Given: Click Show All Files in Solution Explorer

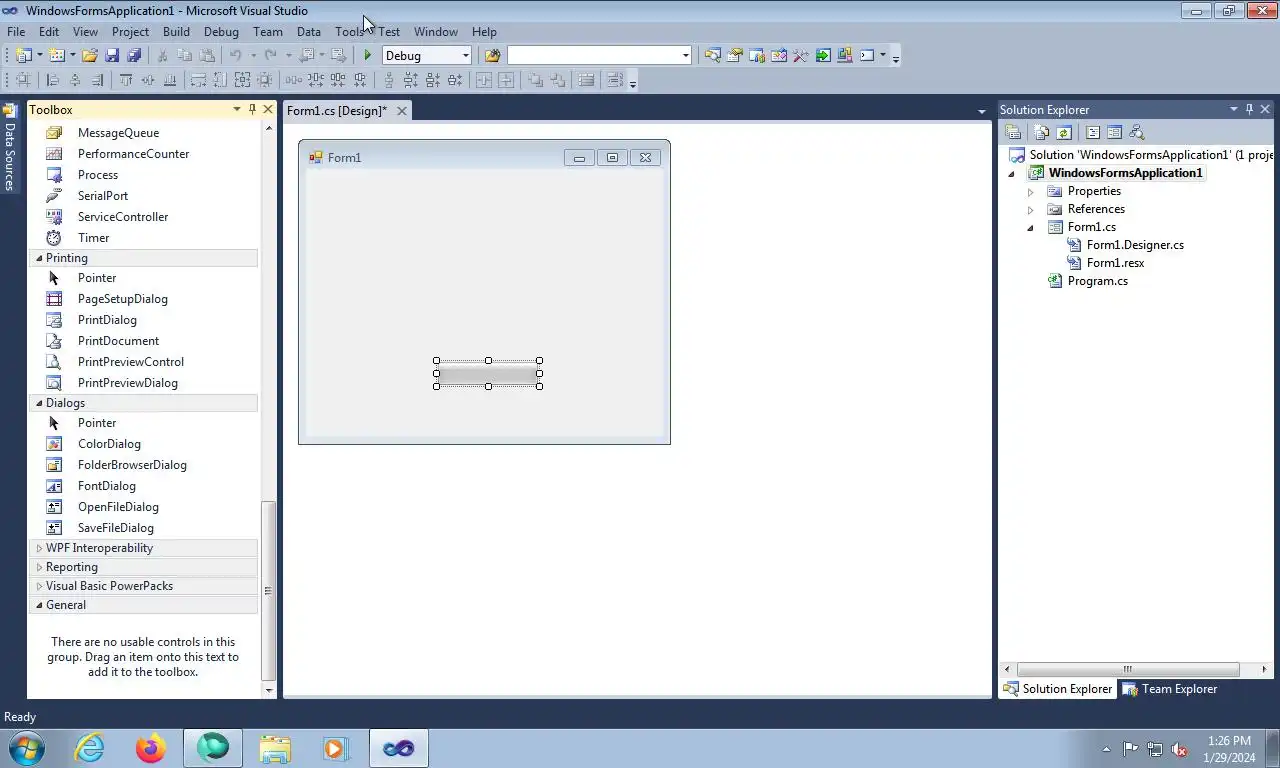Looking at the screenshot, I should pos(1041,132).
